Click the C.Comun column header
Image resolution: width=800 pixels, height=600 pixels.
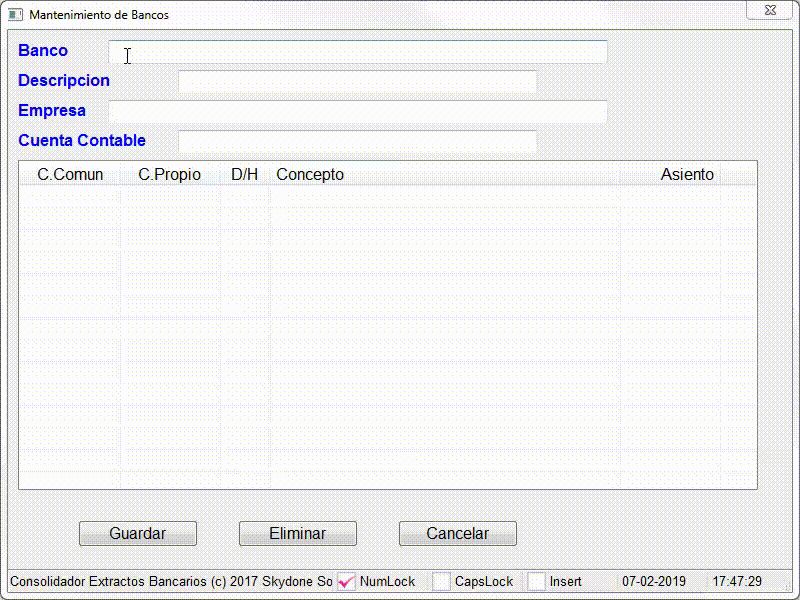[x=70, y=175]
